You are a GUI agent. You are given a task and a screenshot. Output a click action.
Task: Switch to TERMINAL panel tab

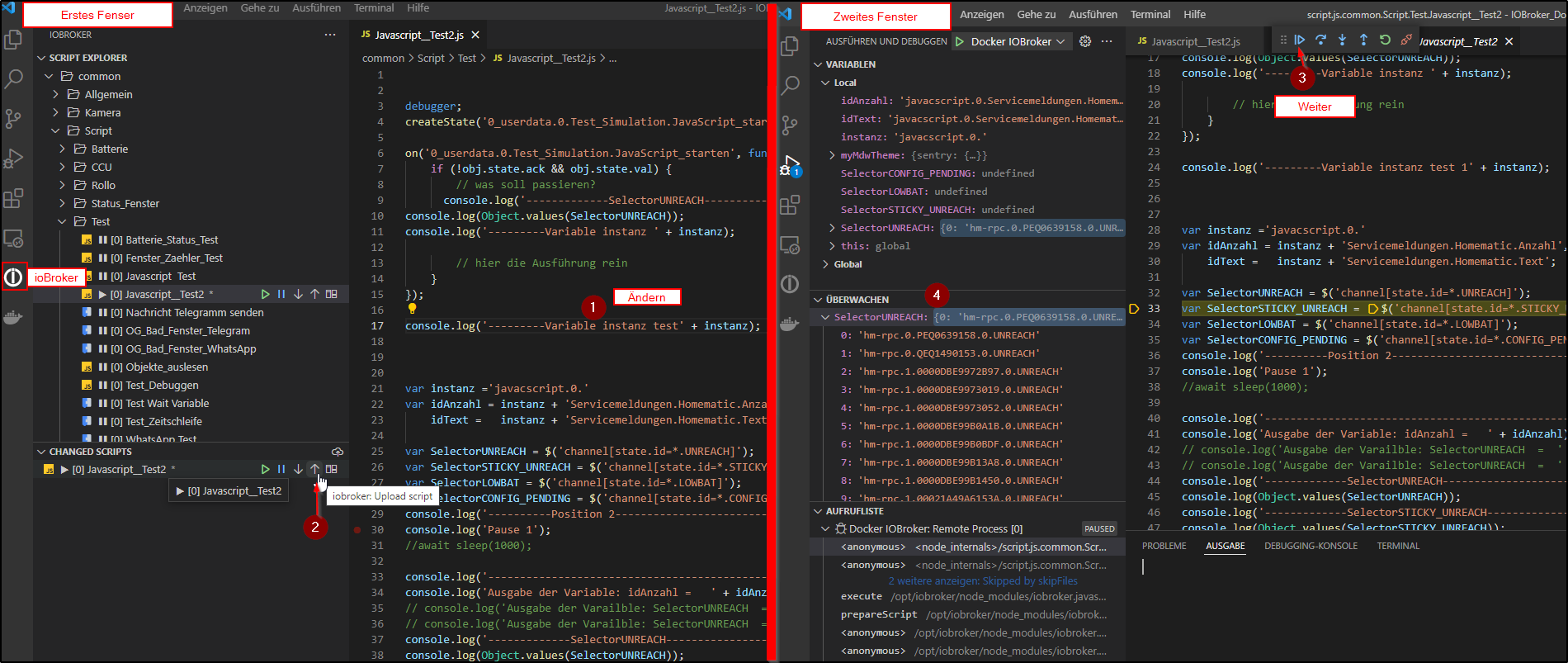1398,546
